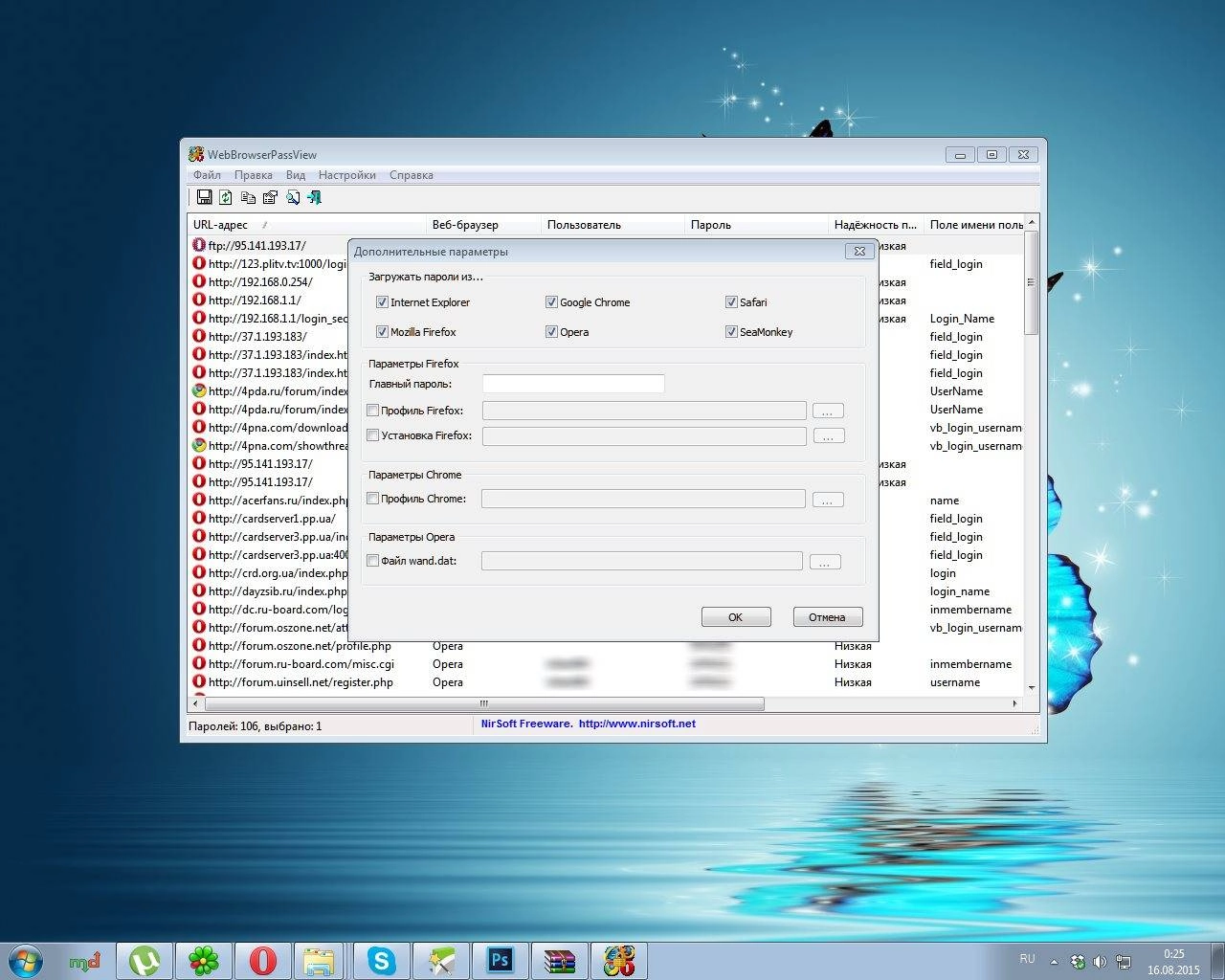Viewport: 1225px width, 980px height.
Task: Uncheck the Mozilla Firefox checkbox
Action: [382, 331]
